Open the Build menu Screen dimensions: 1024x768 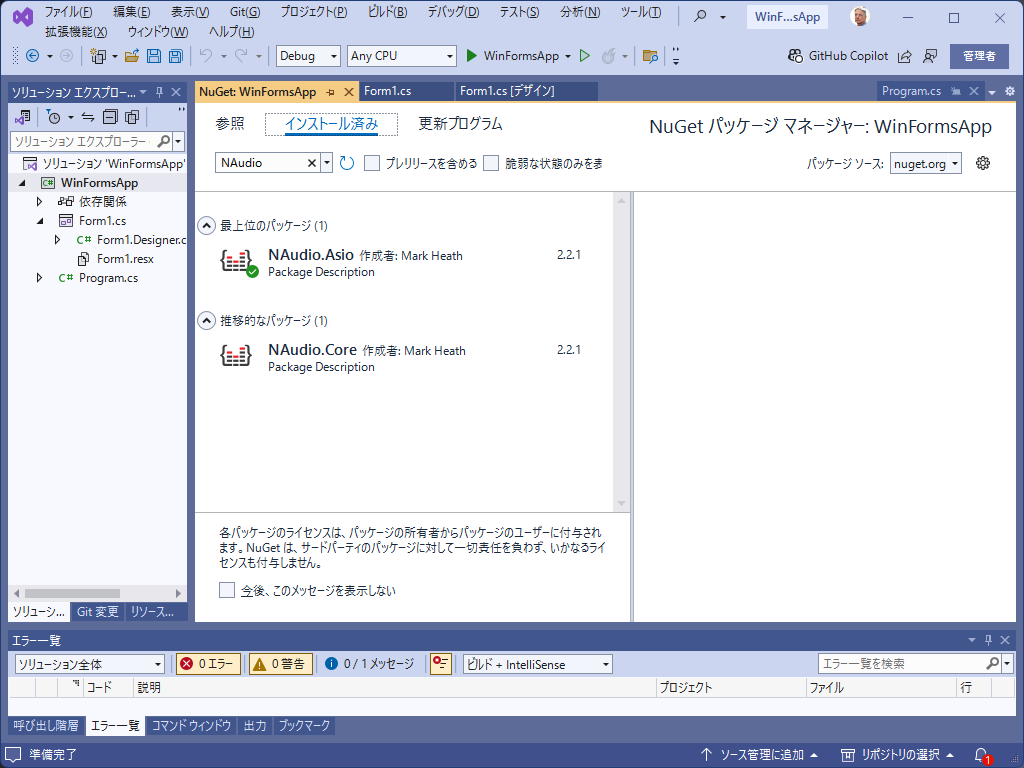[387, 12]
